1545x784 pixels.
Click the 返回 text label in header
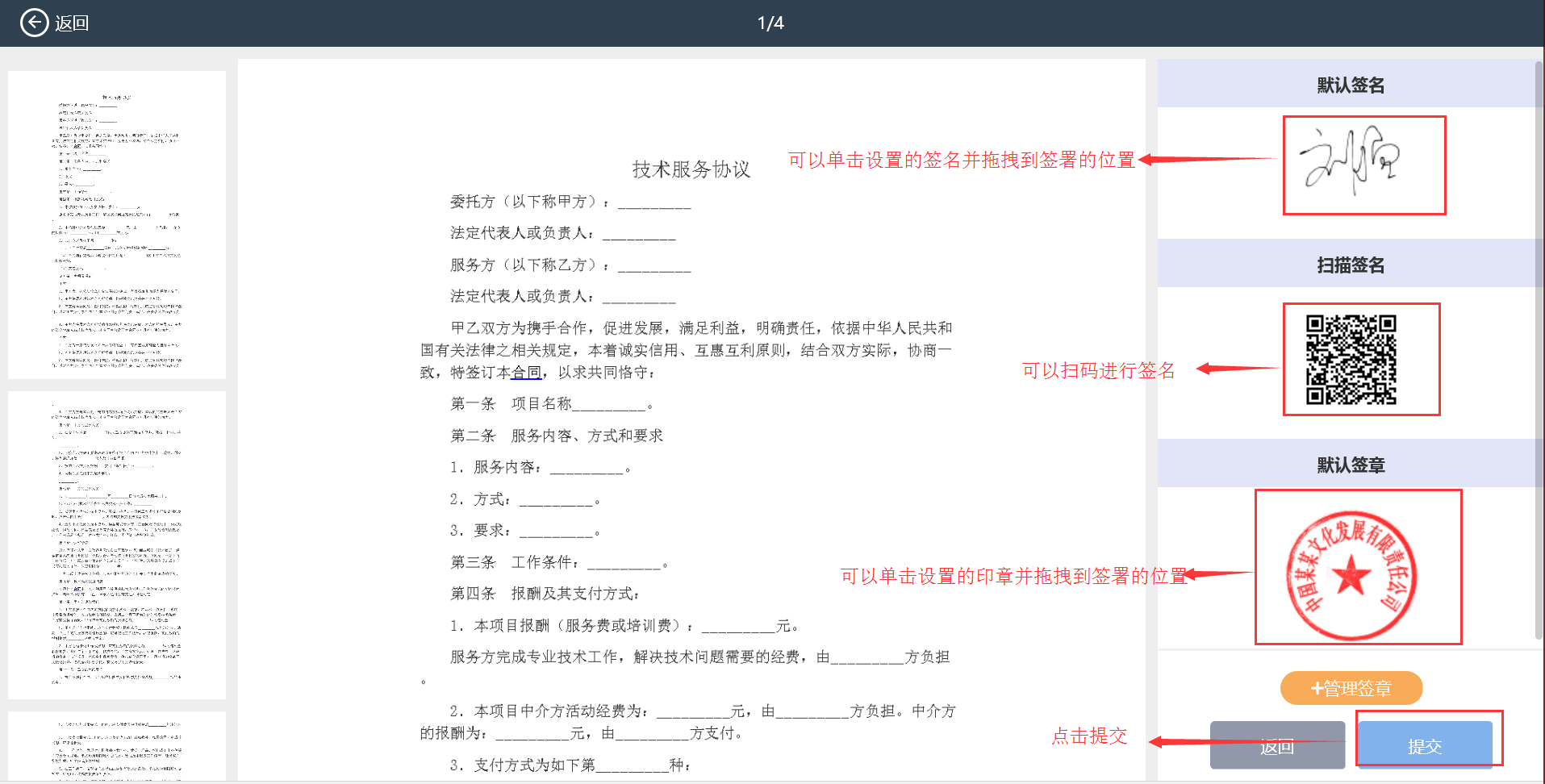point(72,23)
